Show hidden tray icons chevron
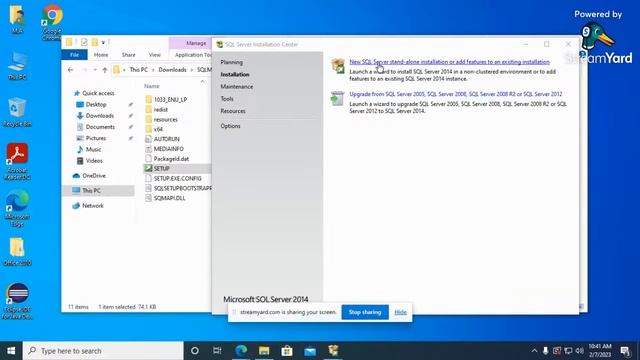Viewport: 640px width, 360px height. point(534,351)
